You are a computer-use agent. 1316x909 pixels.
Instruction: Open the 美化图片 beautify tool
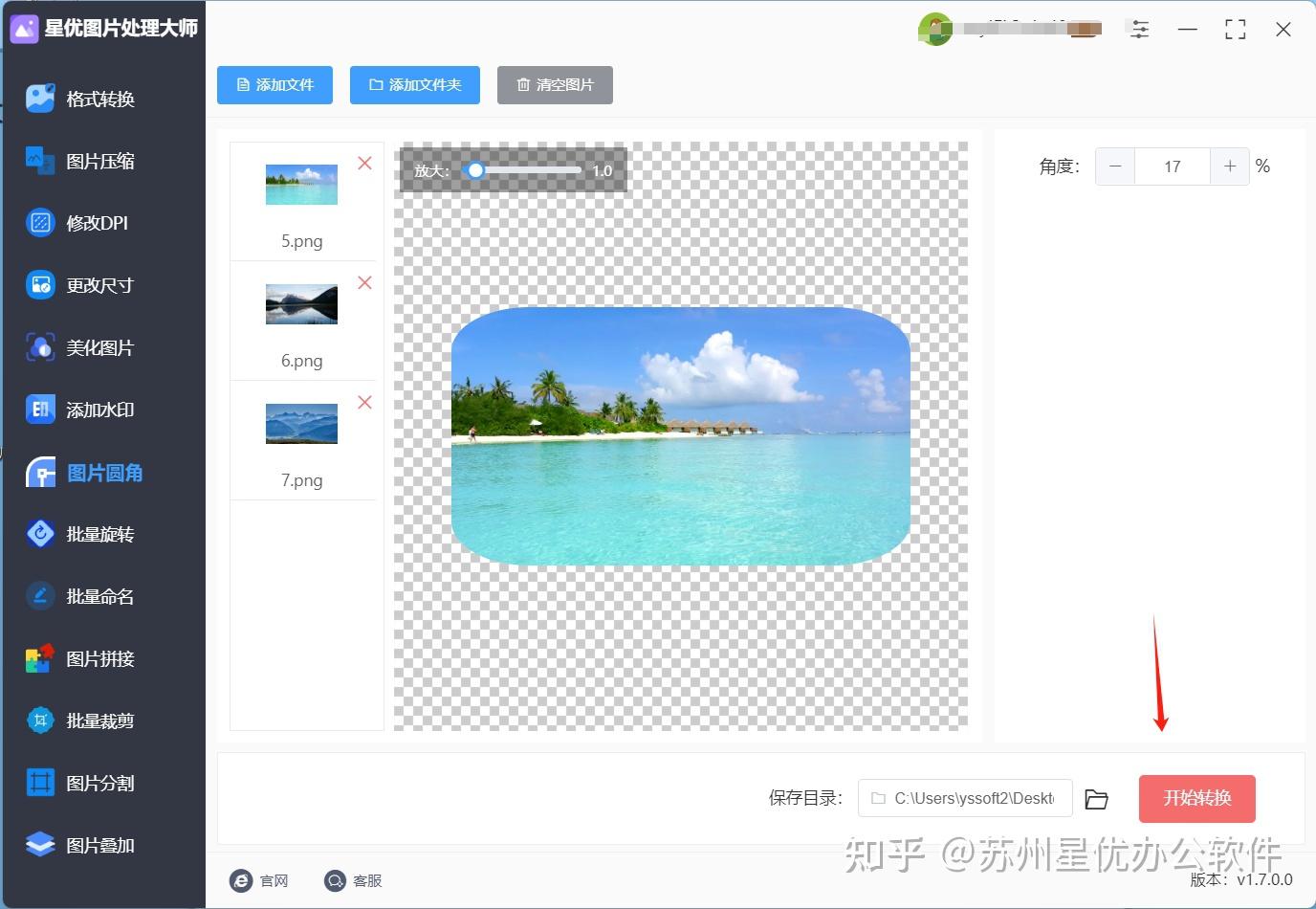(97, 347)
